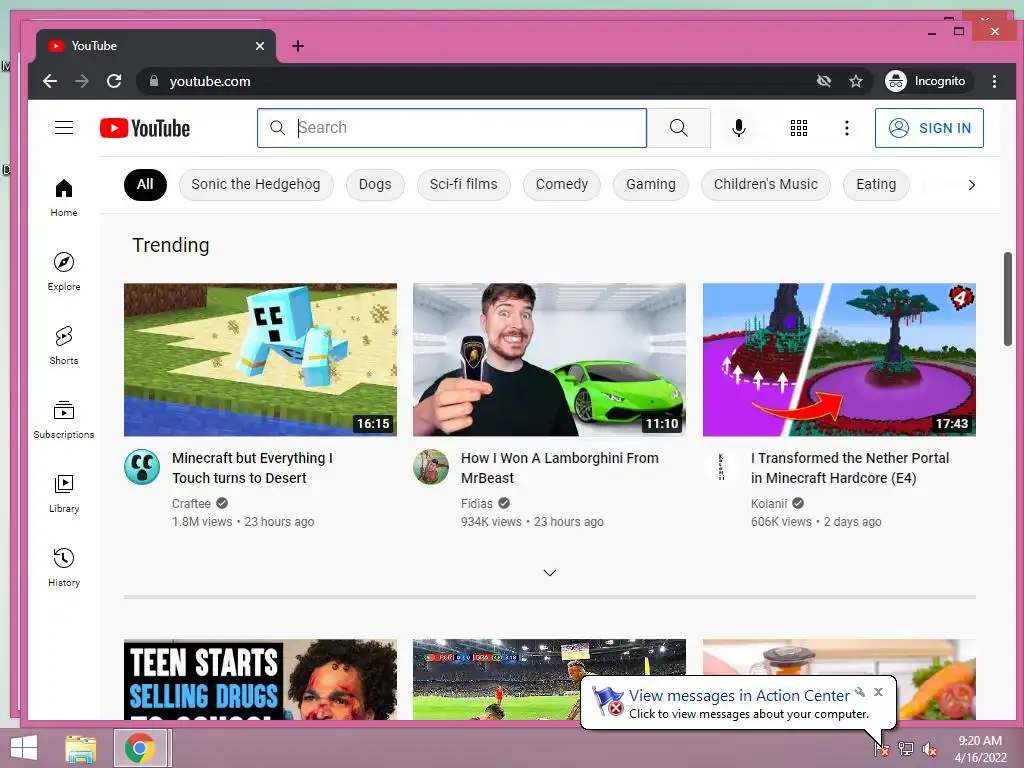Open File Explorer from the taskbar

(81, 748)
